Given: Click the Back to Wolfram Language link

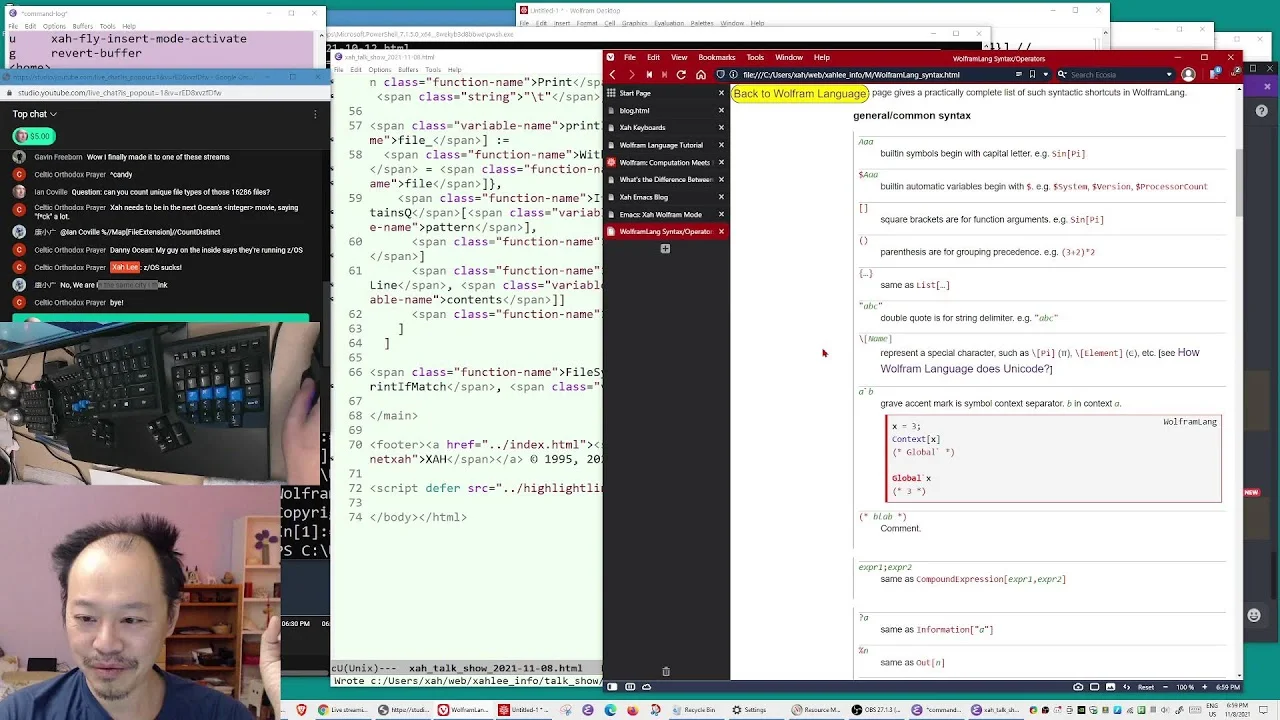Looking at the screenshot, I should [x=800, y=93].
